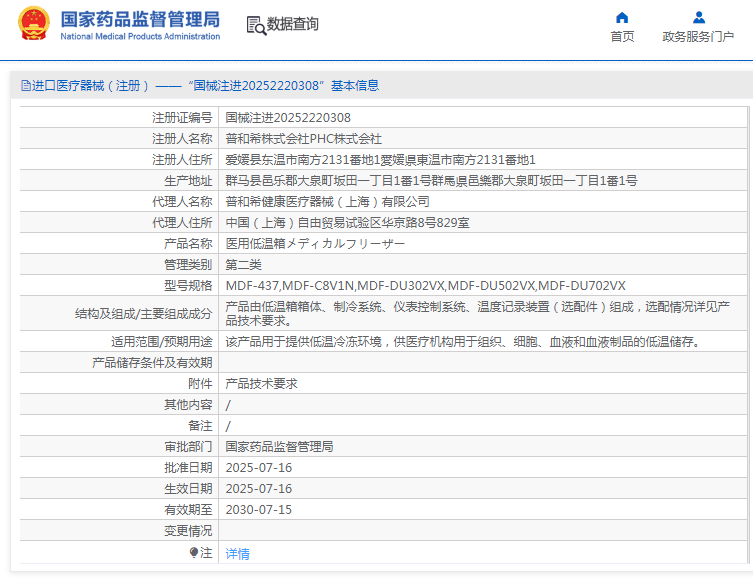
Task: Click National Medical Products Administration subtitle
Action: coord(140,36)
